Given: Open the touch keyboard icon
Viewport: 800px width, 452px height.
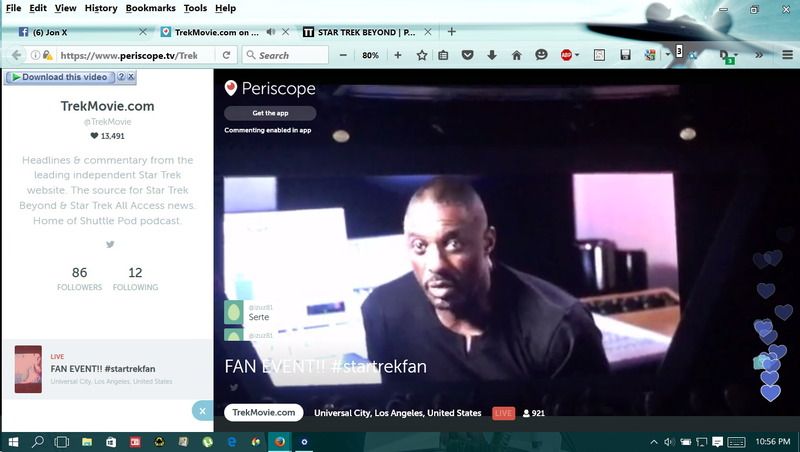Looking at the screenshot, I should [x=736, y=442].
